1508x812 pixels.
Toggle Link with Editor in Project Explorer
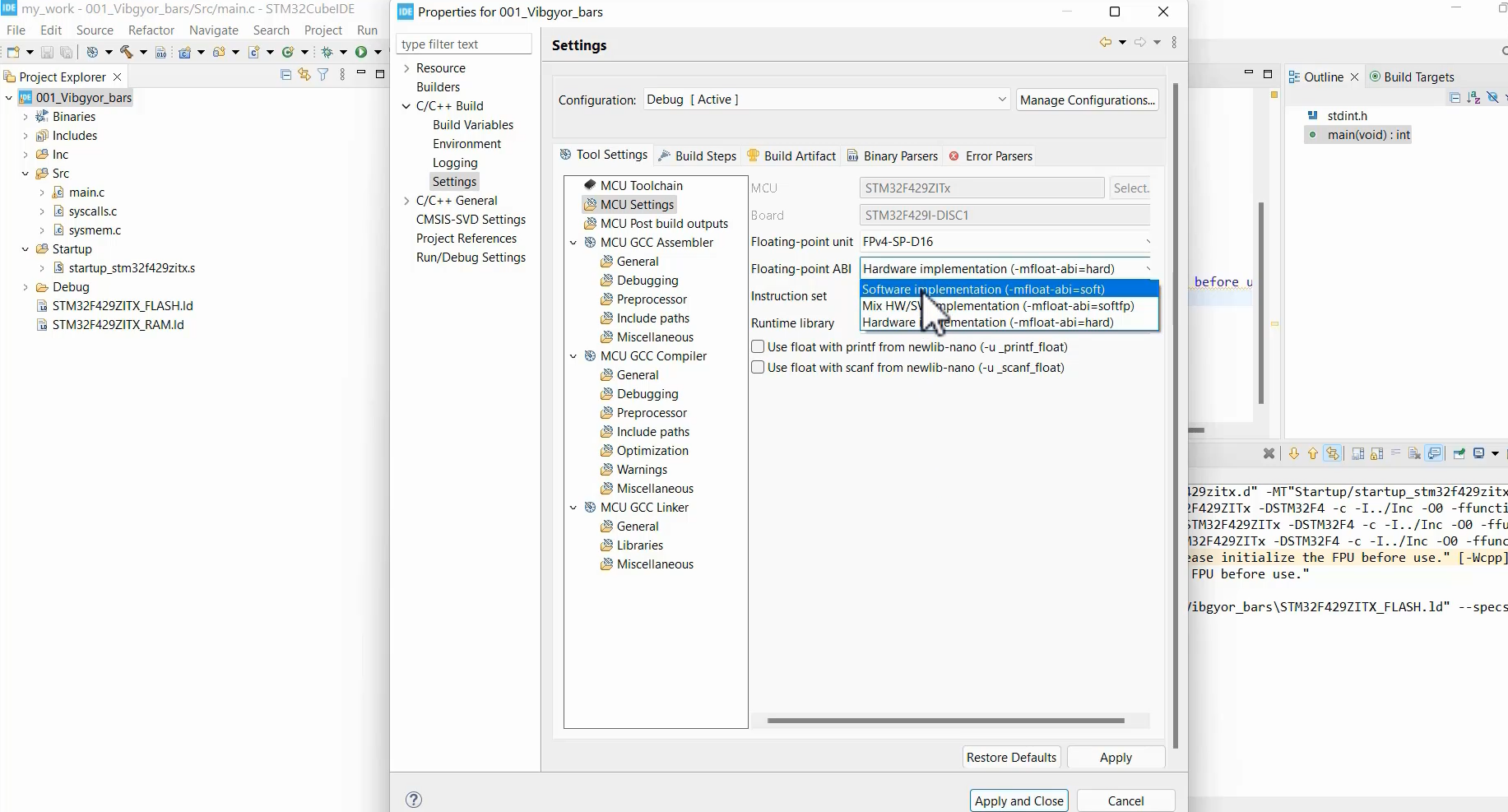pos(304,75)
